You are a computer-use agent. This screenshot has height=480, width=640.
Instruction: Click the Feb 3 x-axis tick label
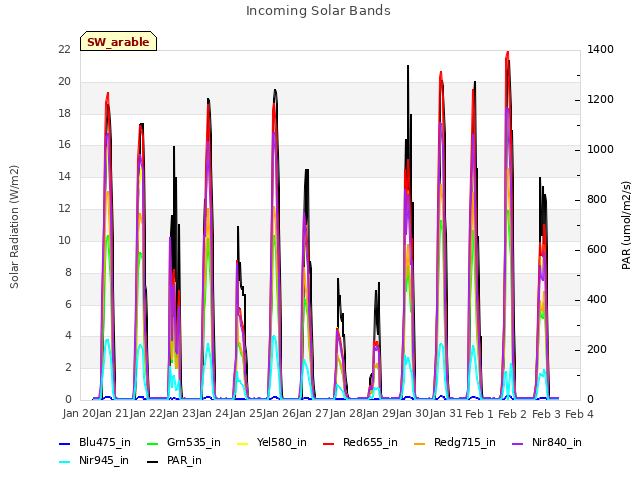point(546,414)
